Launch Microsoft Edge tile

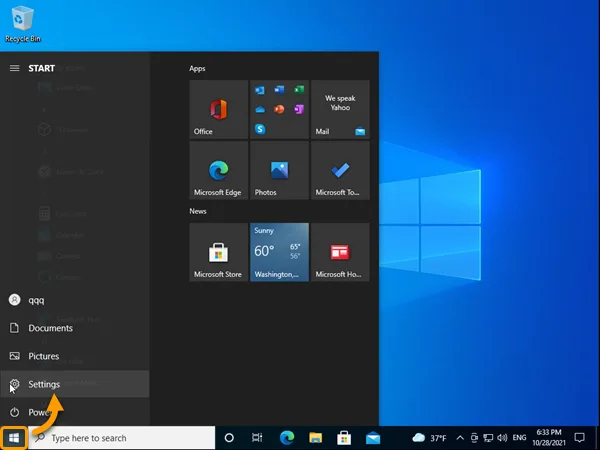click(x=218, y=170)
